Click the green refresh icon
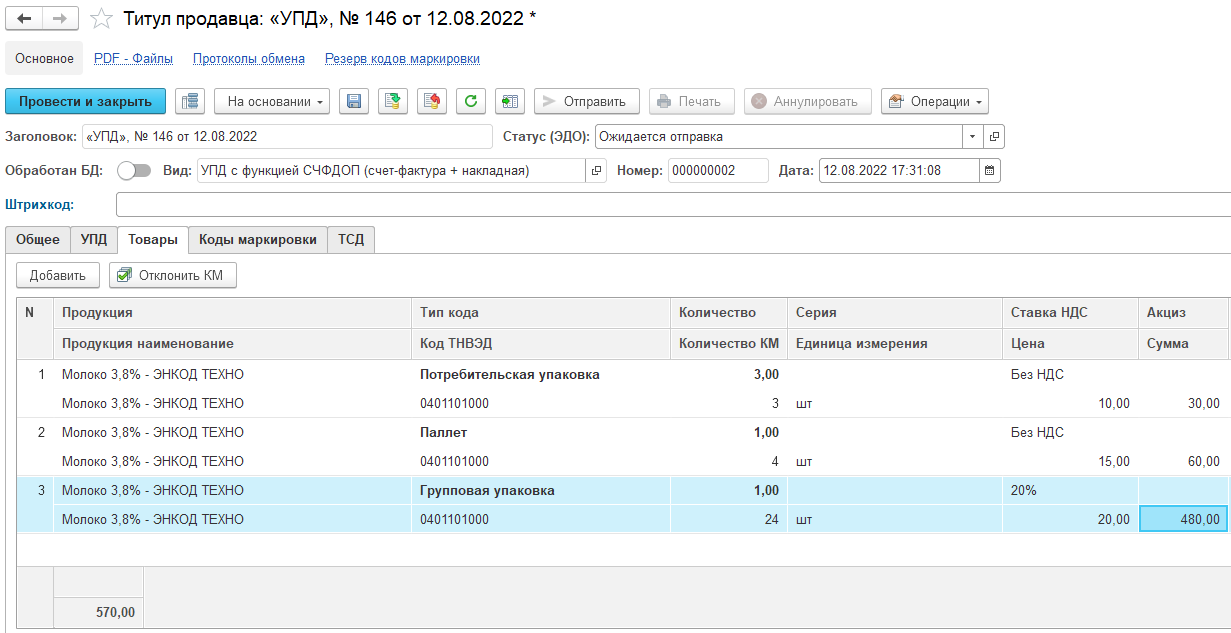The image size is (1231, 633). coord(471,101)
